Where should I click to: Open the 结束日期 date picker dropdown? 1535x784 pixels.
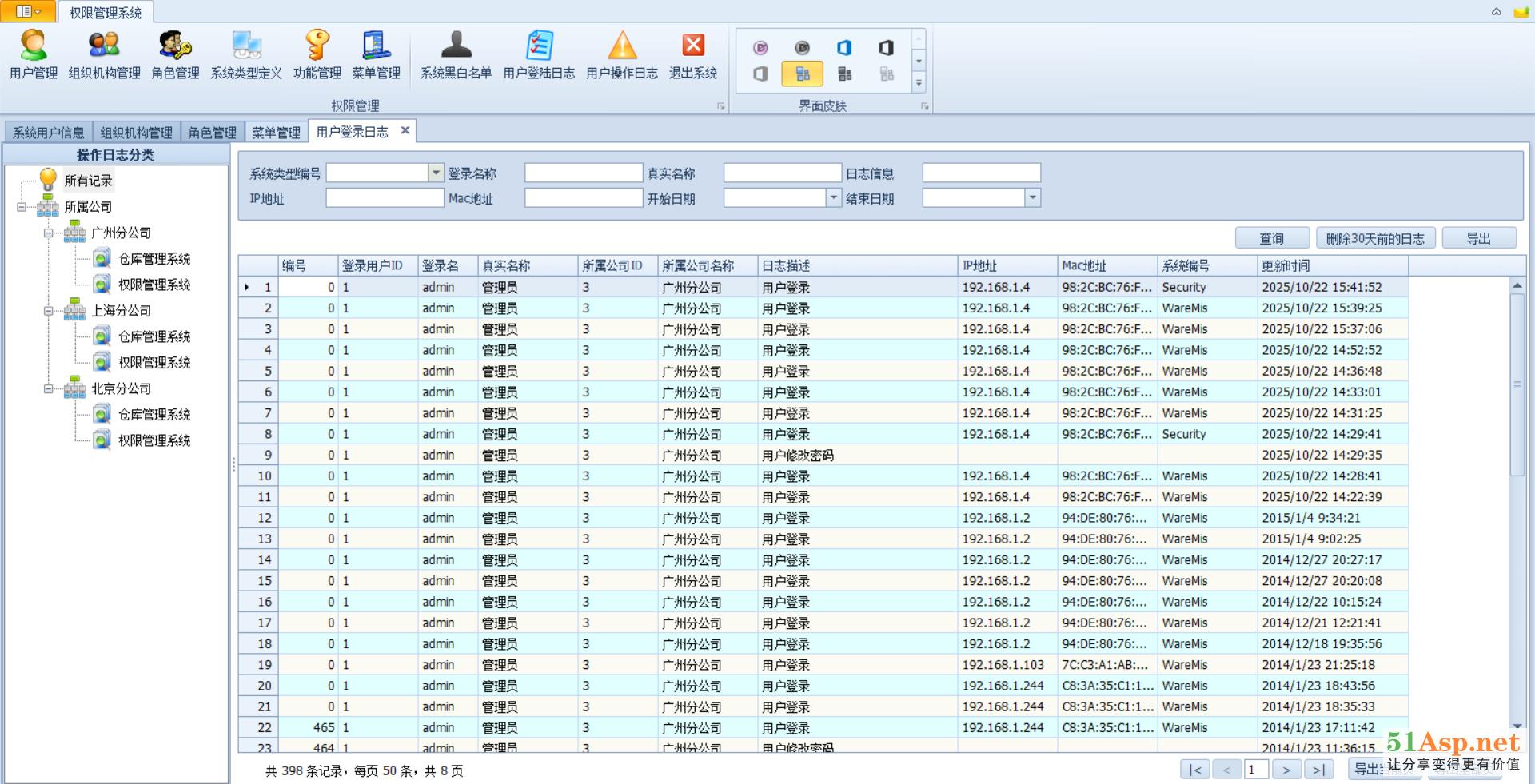pos(1033,197)
